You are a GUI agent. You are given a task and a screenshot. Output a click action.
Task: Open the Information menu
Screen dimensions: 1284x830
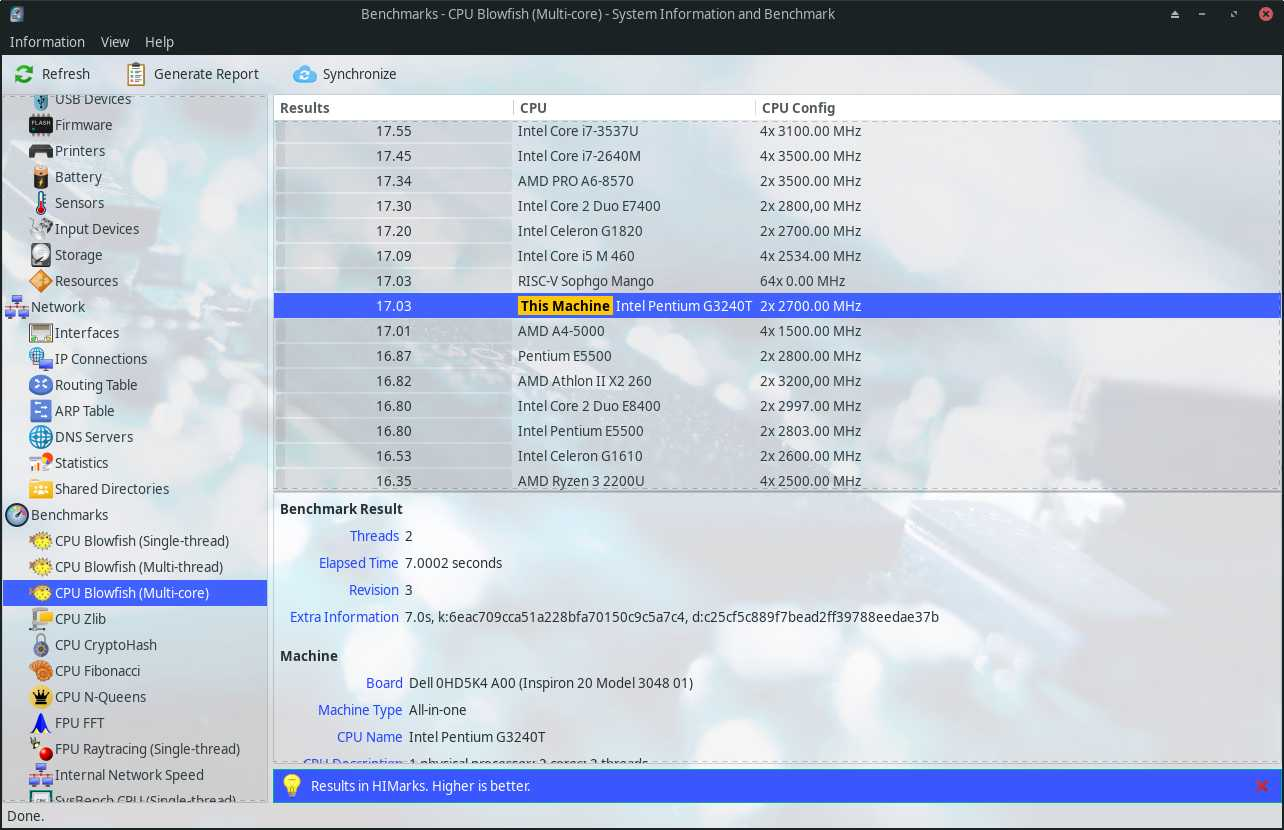[47, 42]
